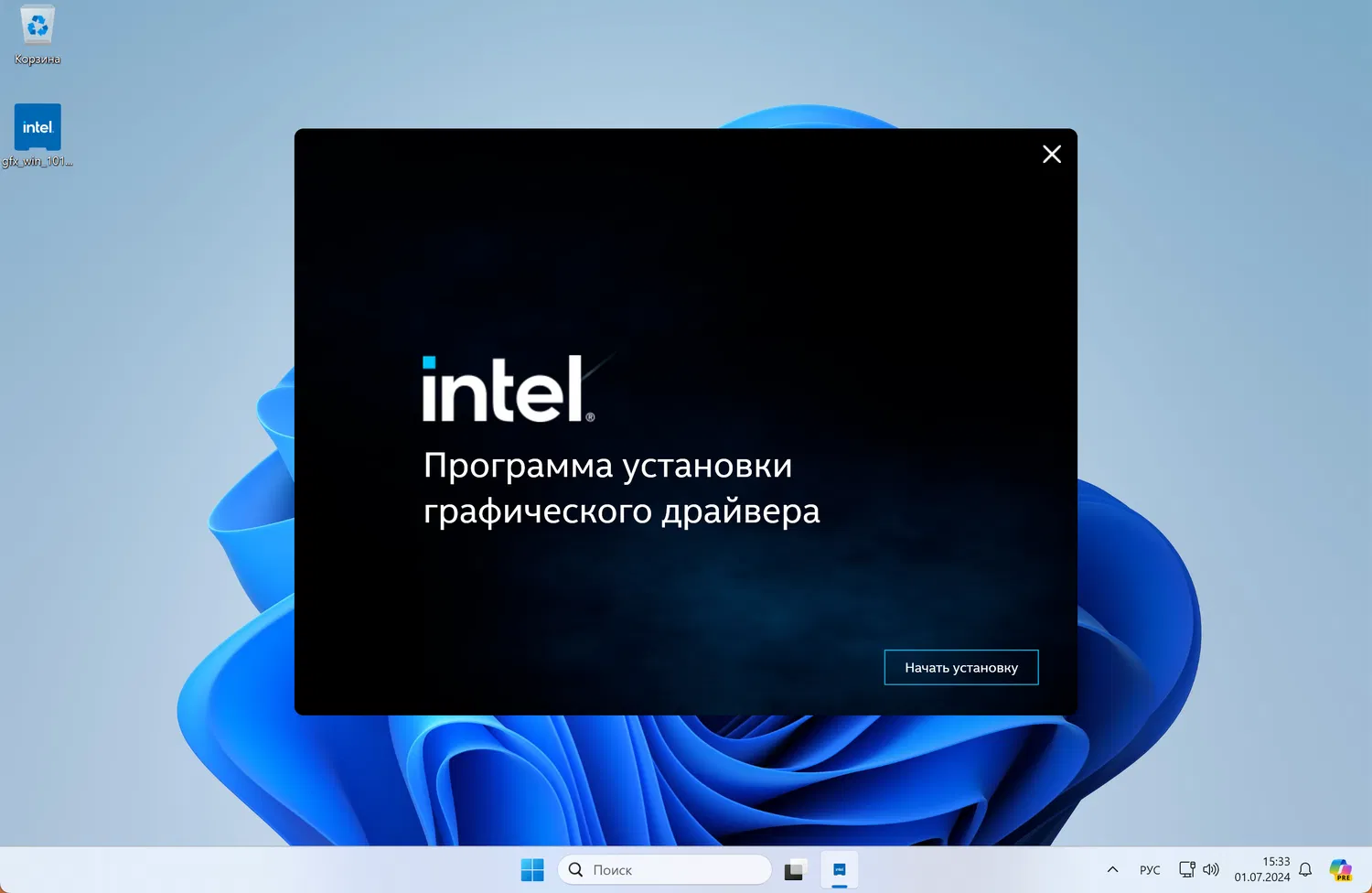Close the Intel graphics driver installer window
This screenshot has width=1372, height=893.
[1052, 154]
